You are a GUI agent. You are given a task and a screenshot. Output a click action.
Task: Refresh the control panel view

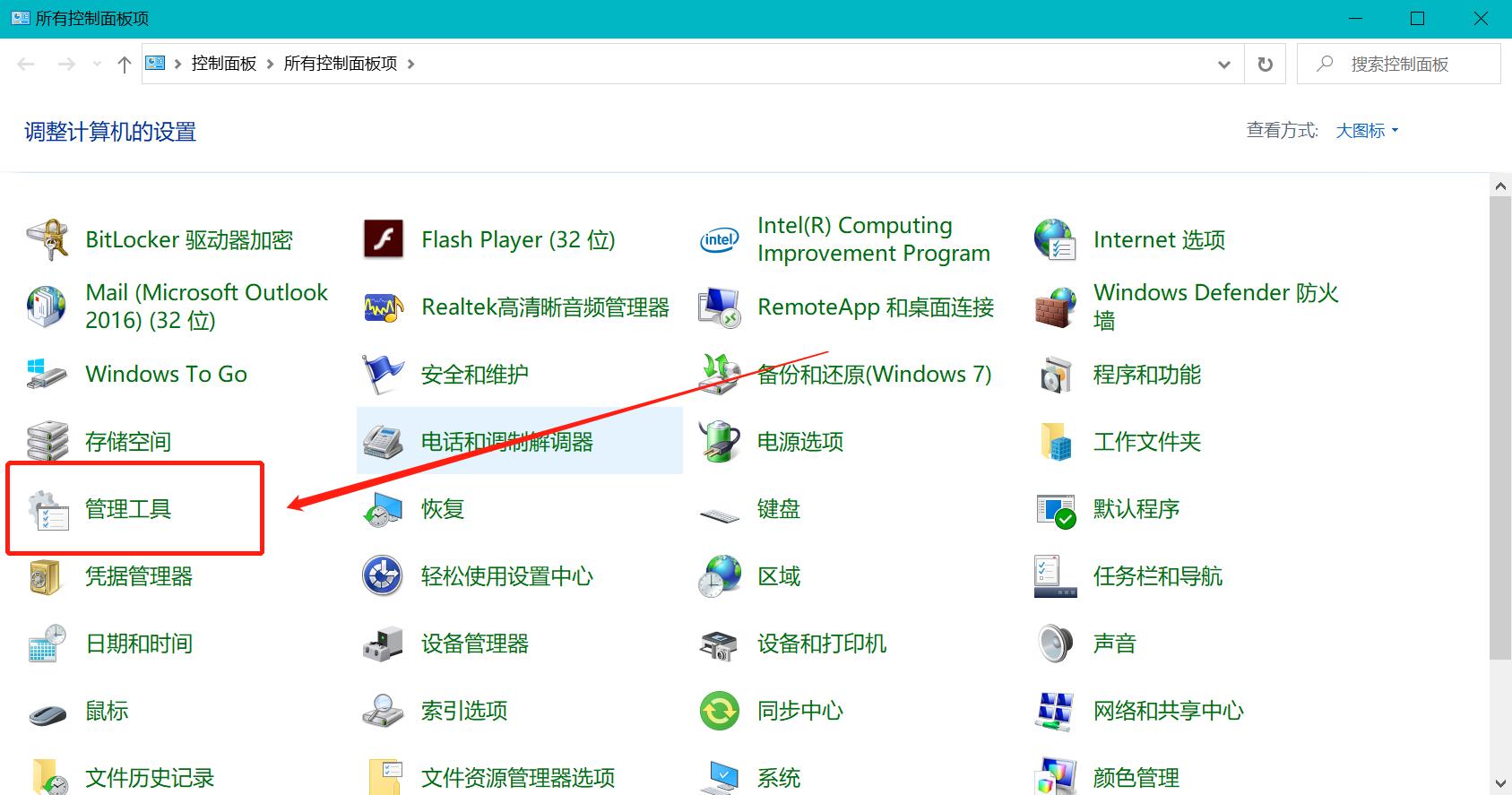[x=1266, y=65]
